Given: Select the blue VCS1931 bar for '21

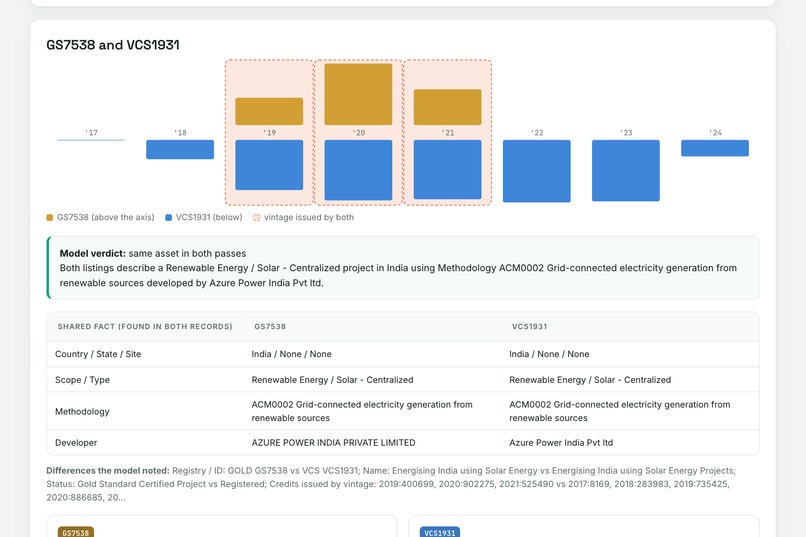Looking at the screenshot, I should point(448,170).
